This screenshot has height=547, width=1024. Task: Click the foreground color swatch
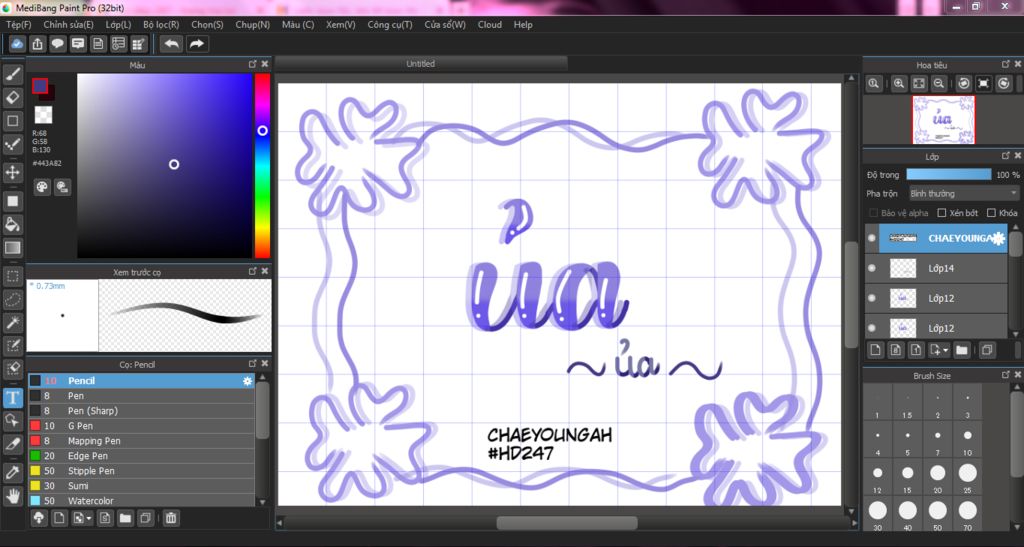40,86
